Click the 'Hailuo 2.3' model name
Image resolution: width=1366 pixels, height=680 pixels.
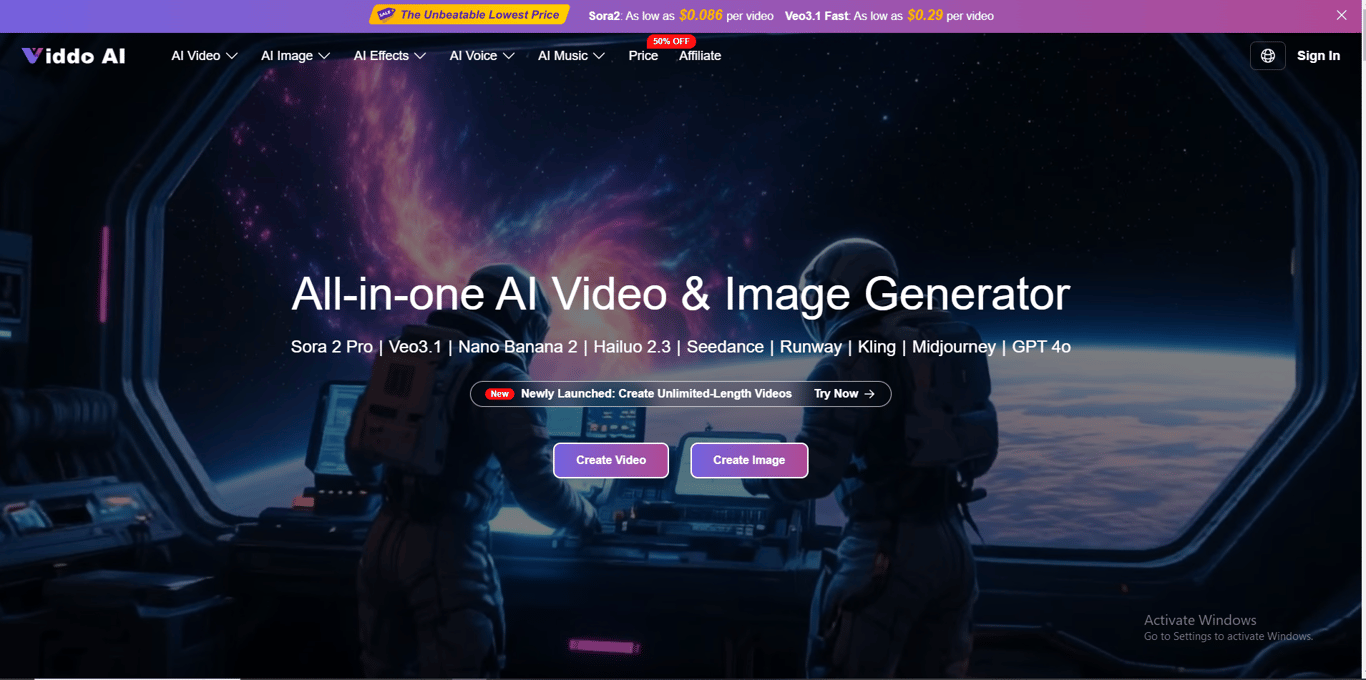click(632, 347)
